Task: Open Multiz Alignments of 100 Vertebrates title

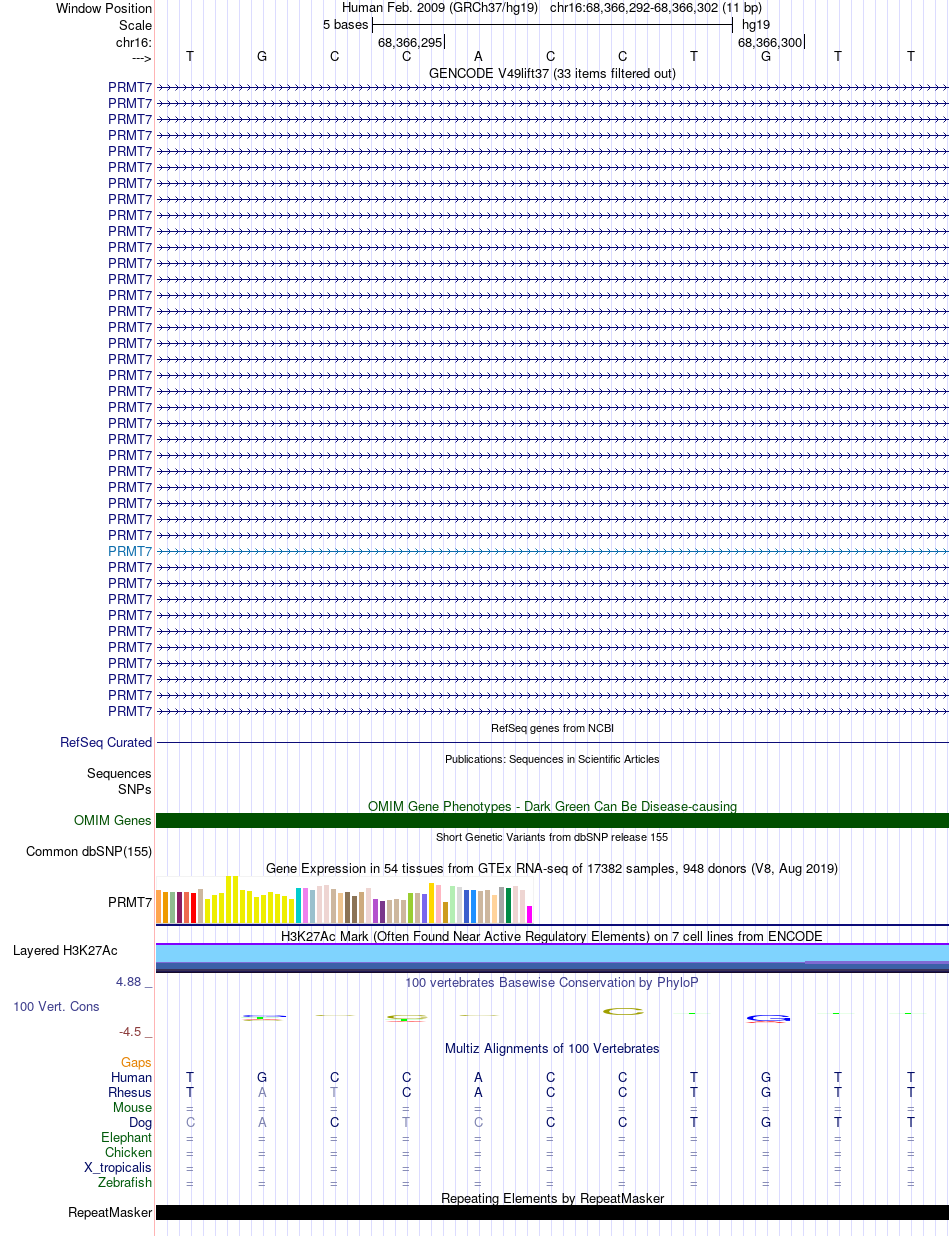Action: click(x=552, y=1049)
